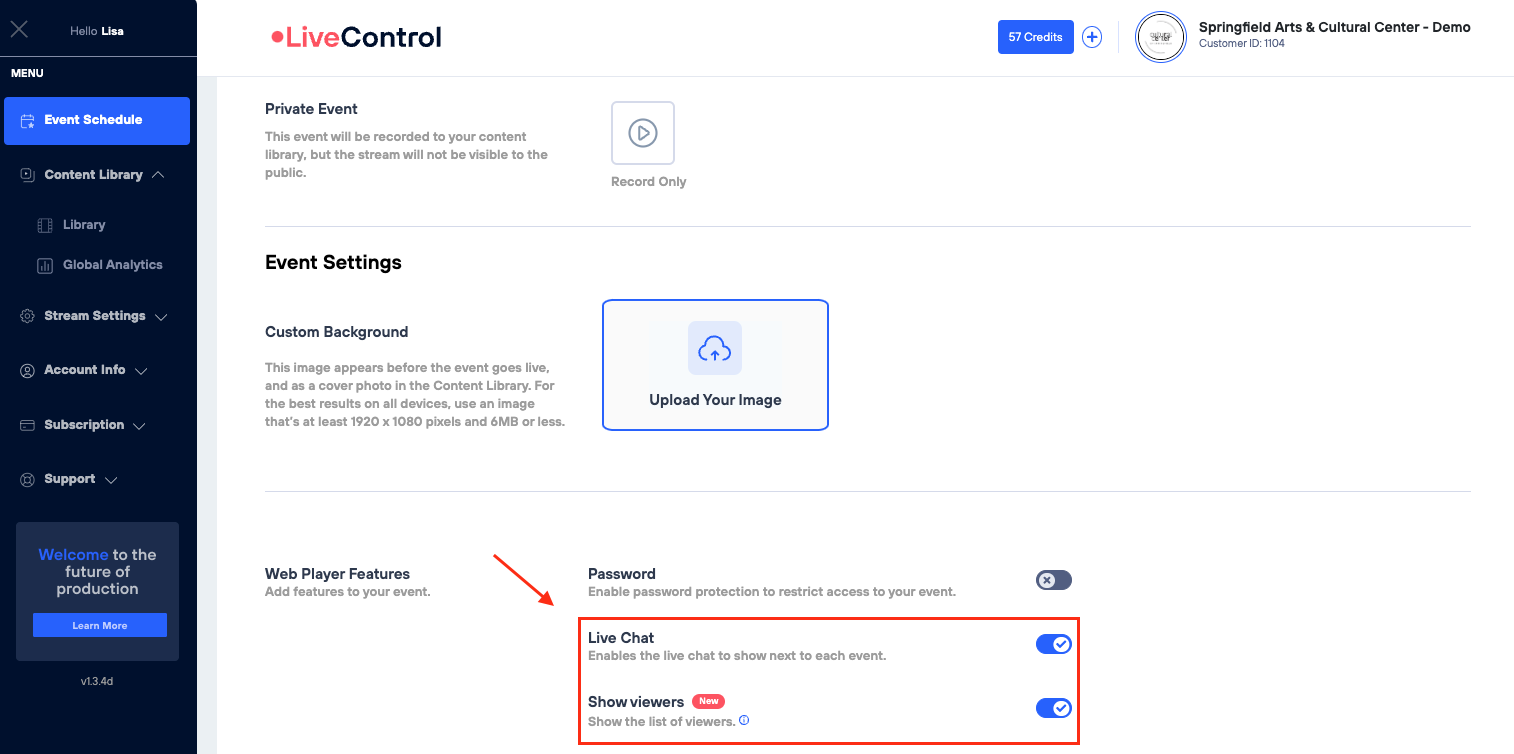Expand the Account Info section

[x=84, y=370]
